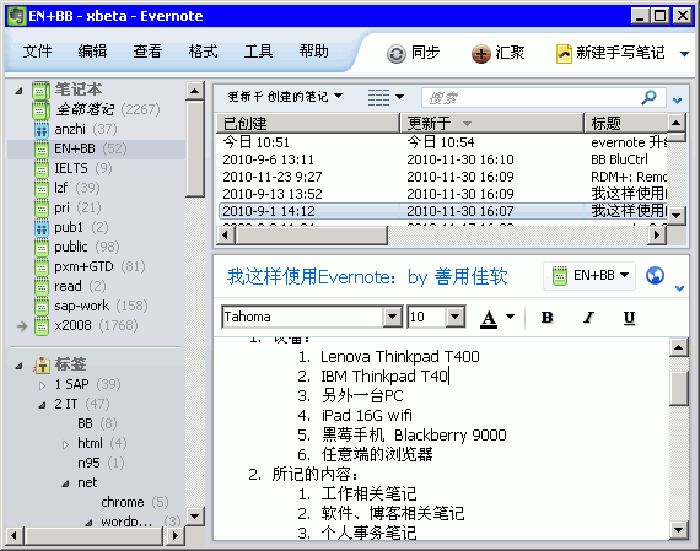Screen dimensions: 700x551
Task: Open the font color dropdown arrow
Action: [x=510, y=317]
